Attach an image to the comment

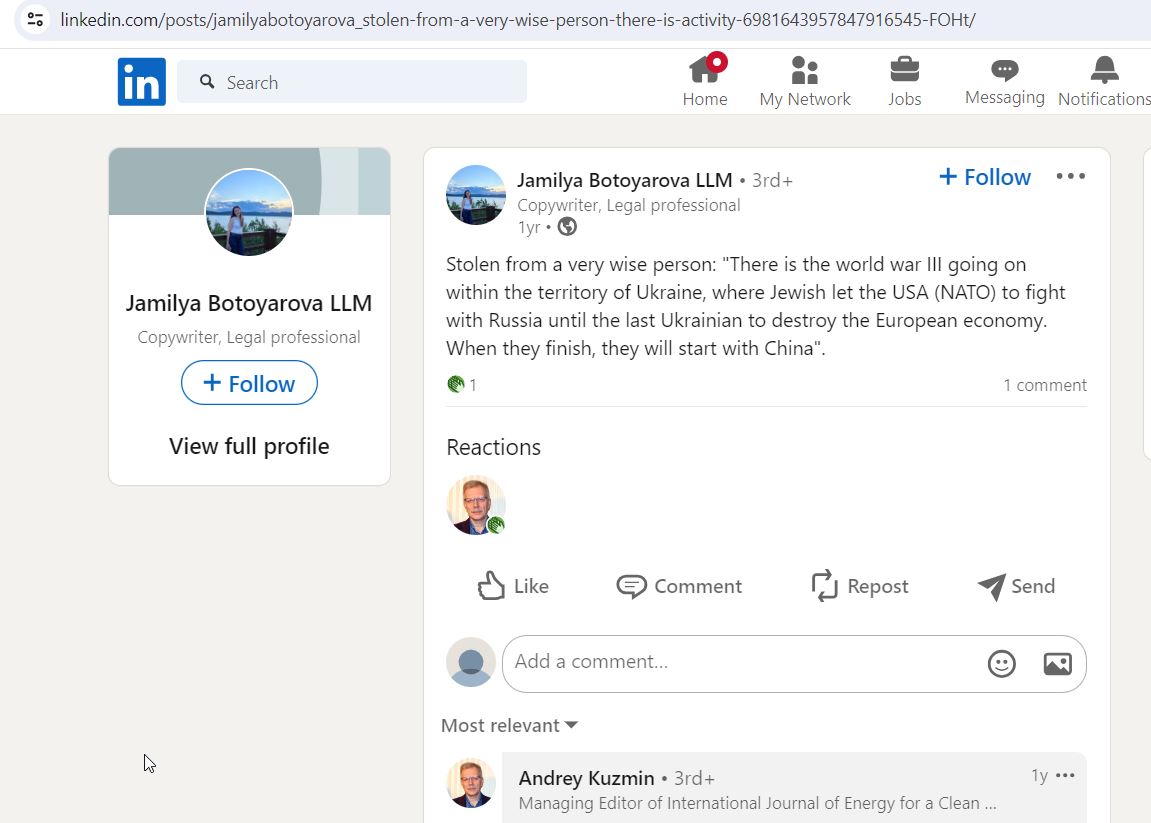1057,664
